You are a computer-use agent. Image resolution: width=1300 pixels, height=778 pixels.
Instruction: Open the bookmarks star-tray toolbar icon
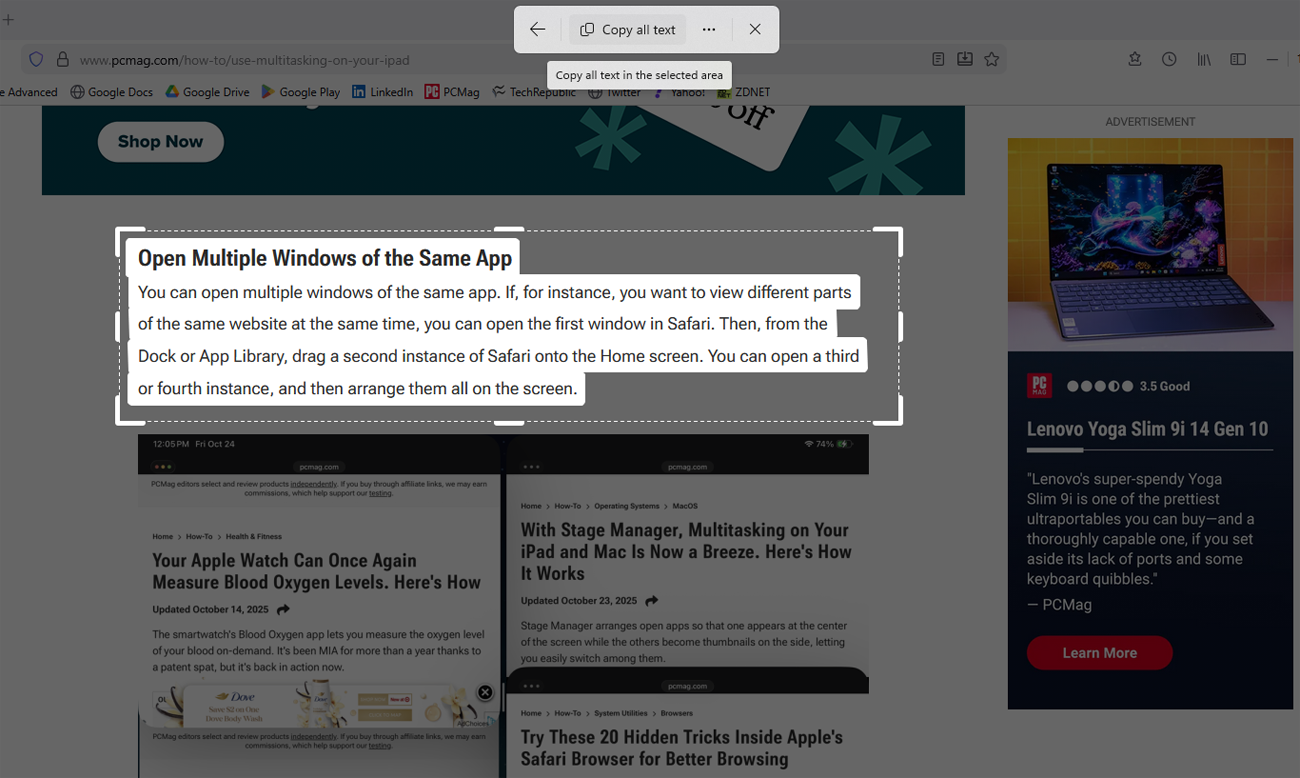tap(1135, 60)
